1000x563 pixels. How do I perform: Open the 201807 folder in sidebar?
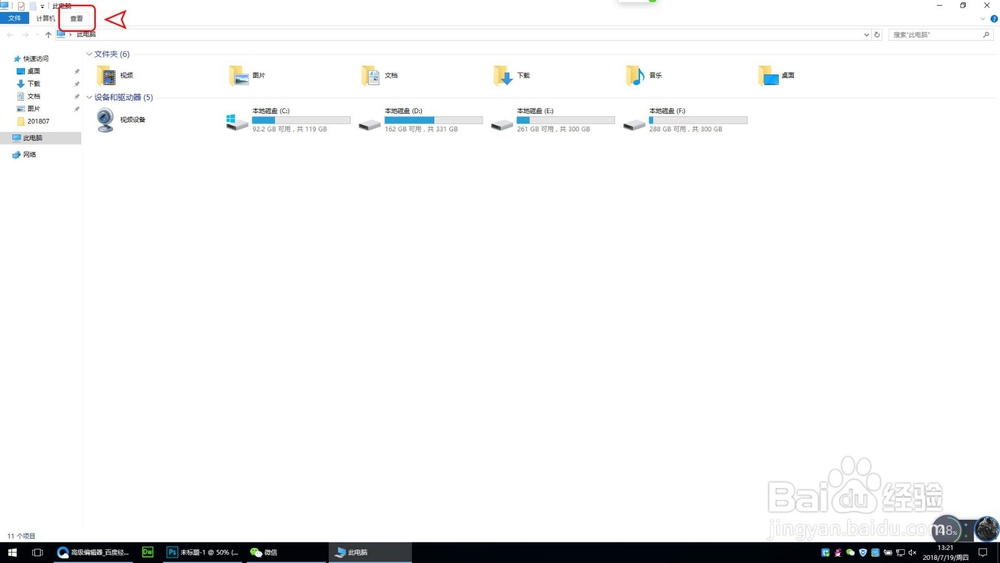(x=33, y=121)
